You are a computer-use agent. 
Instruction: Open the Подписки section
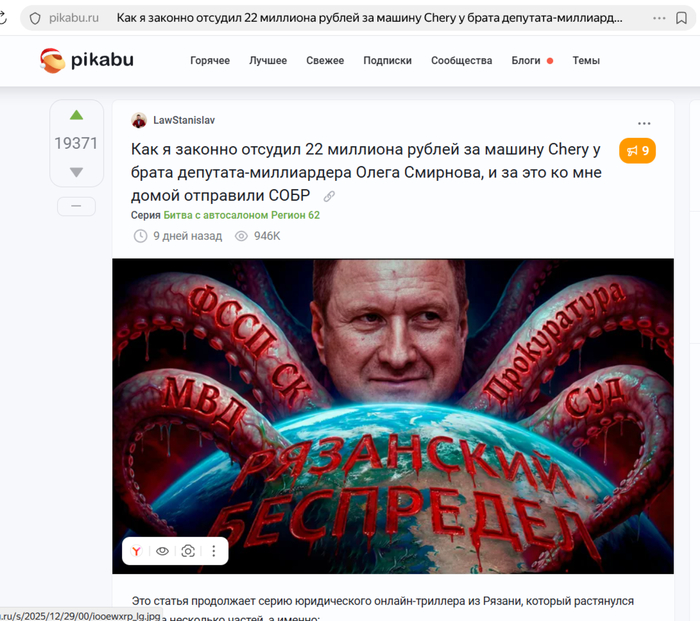388,60
